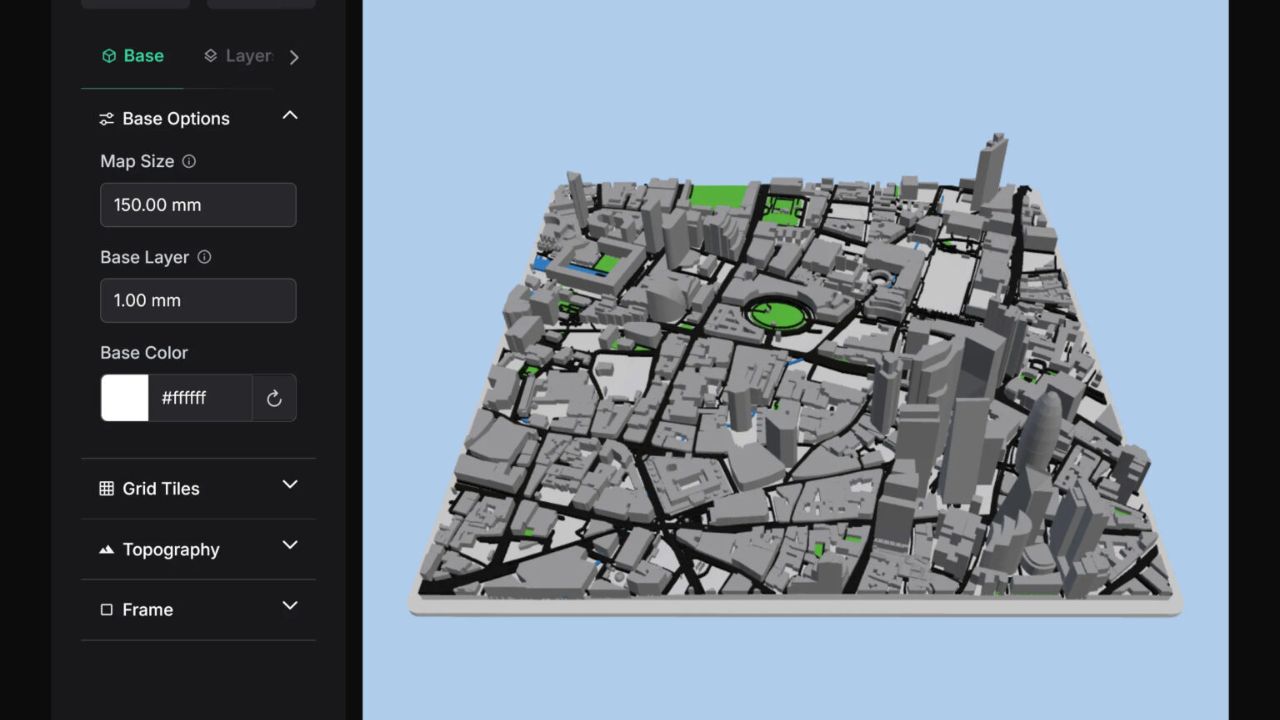Viewport: 1280px width, 720px height.
Task: Collapse the Base Options section
Action: click(290, 116)
